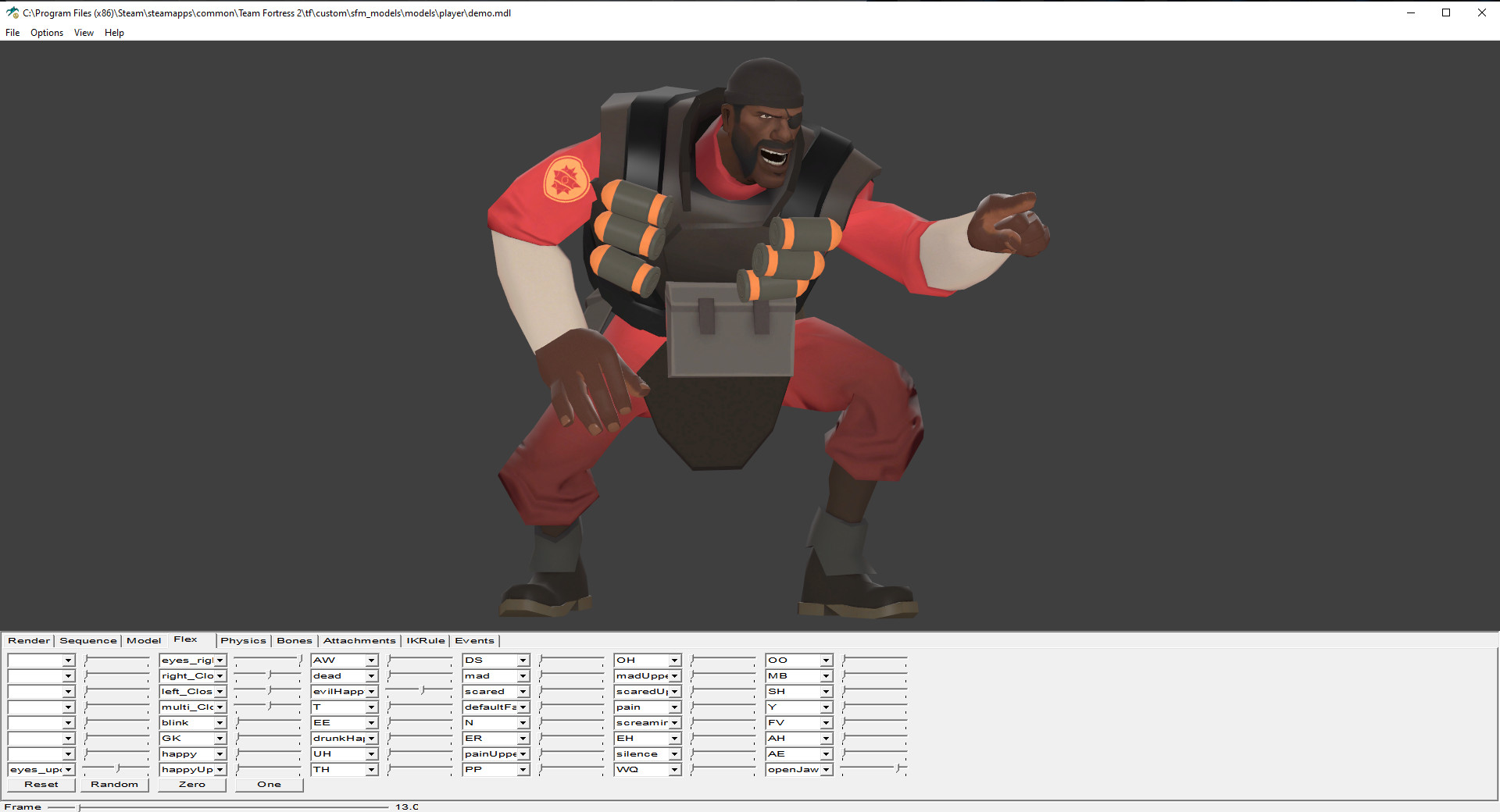The height and width of the screenshot is (812, 1500).
Task: Click the application icon in the title bar
Action: pos(12,12)
